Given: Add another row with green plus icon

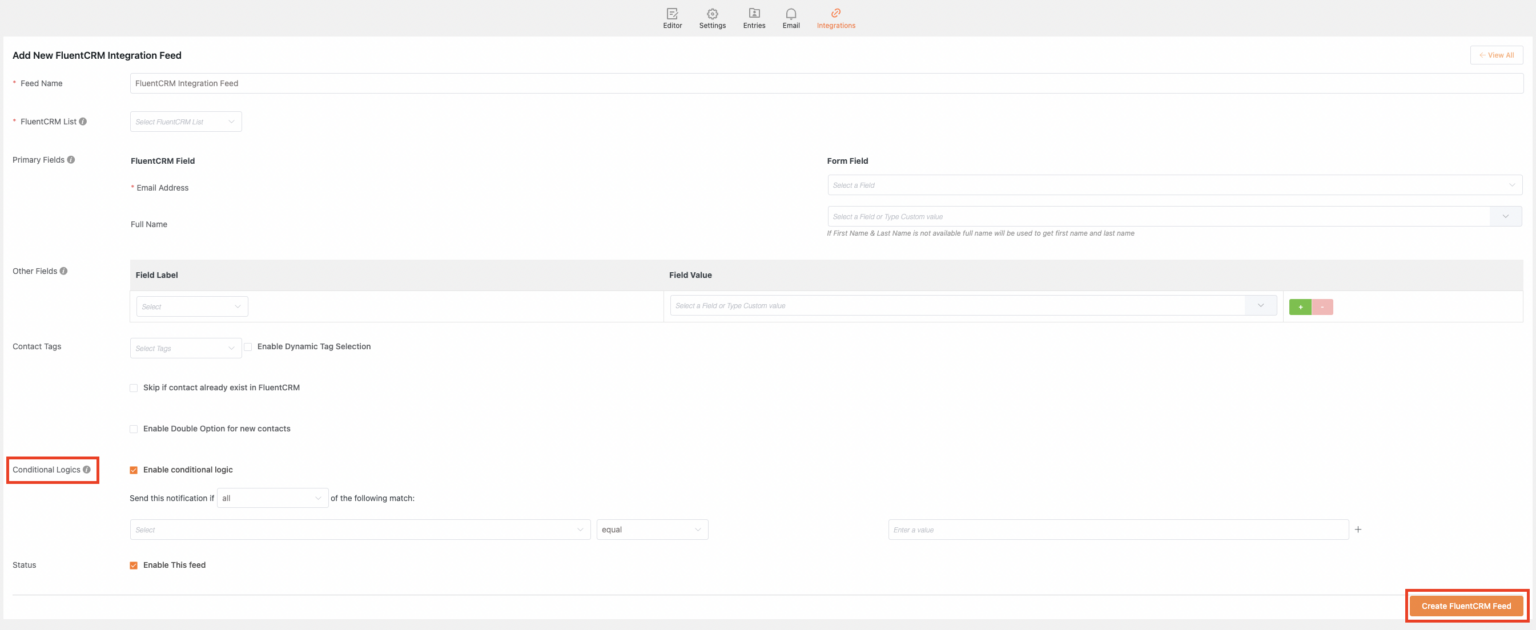Looking at the screenshot, I should 1299,306.
